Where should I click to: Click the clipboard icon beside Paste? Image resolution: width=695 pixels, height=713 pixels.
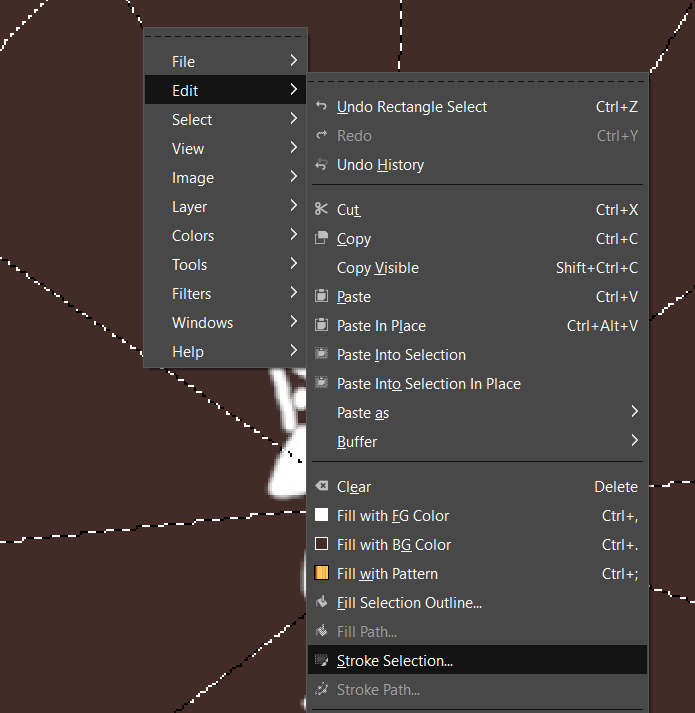(321, 297)
